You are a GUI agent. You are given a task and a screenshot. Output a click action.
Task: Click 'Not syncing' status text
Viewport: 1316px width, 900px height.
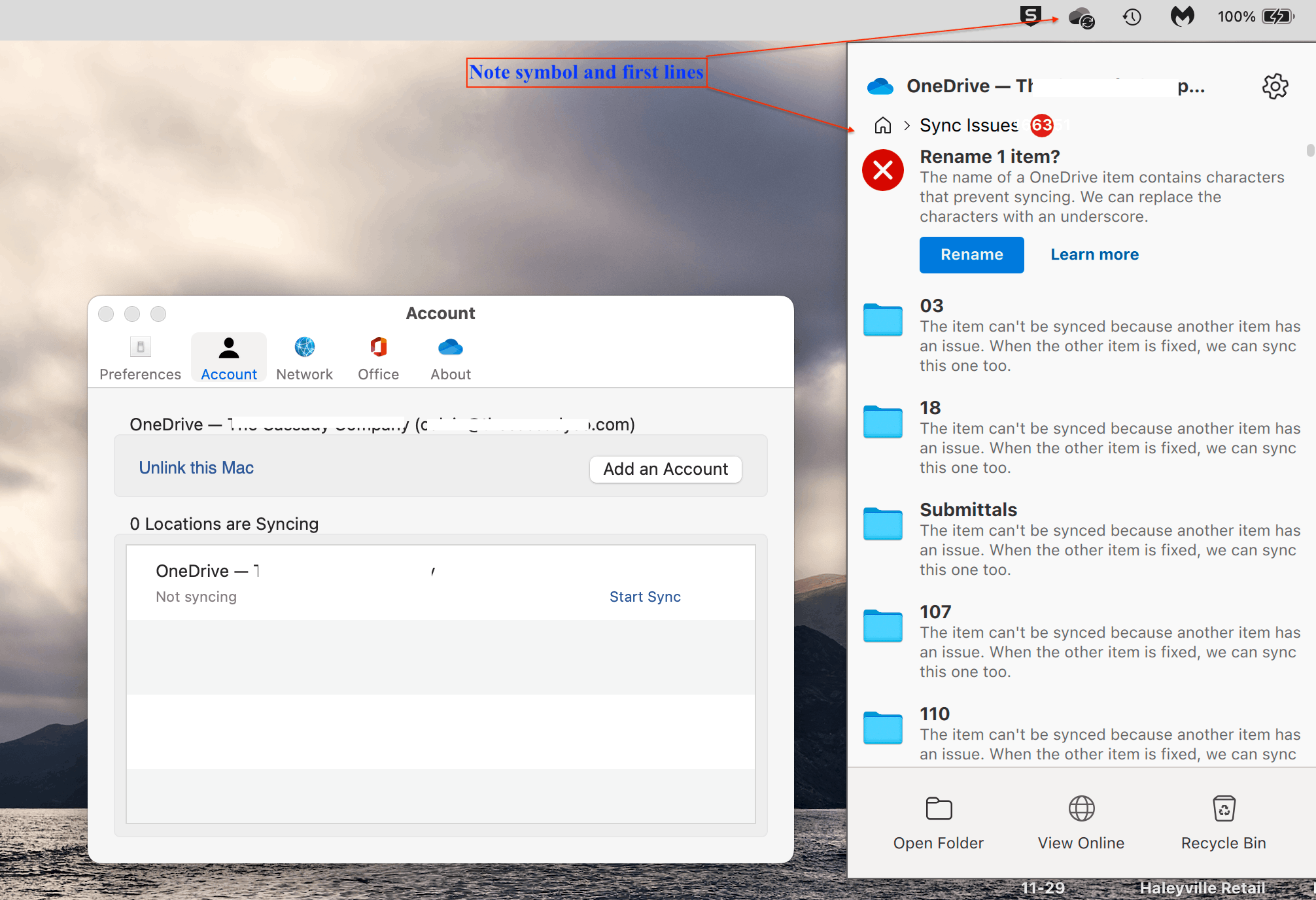196,597
